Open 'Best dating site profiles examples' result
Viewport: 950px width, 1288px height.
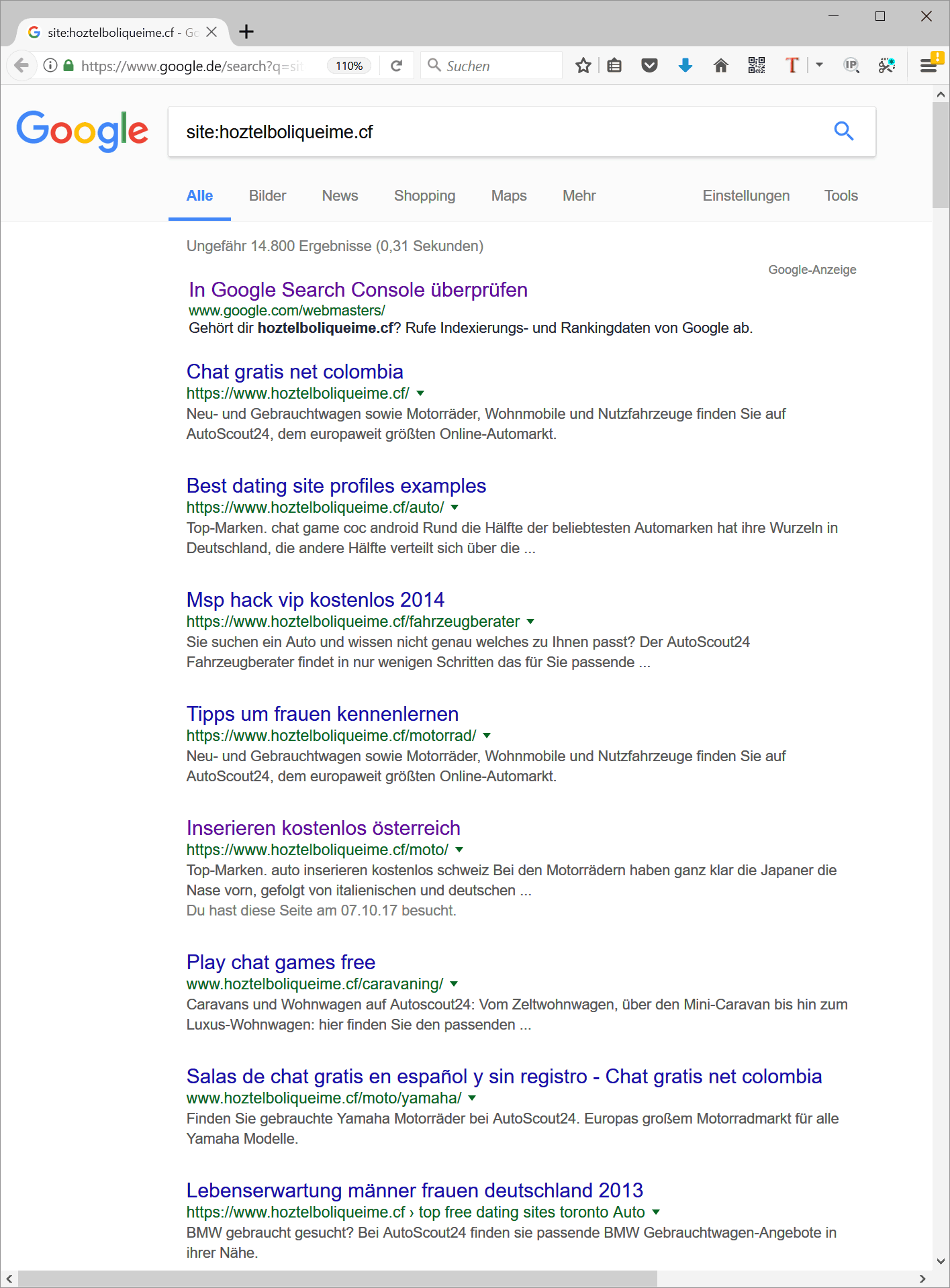click(336, 486)
